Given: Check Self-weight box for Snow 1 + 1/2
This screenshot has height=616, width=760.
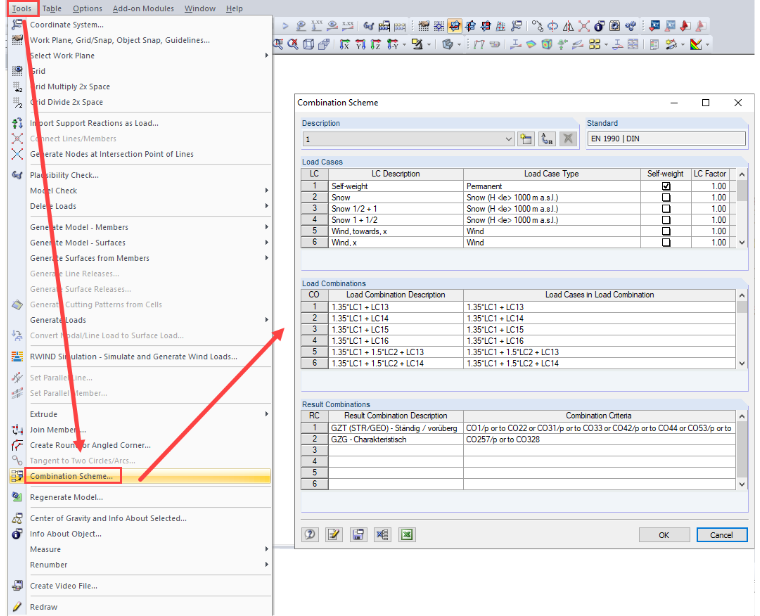Looking at the screenshot, I should [666, 220].
